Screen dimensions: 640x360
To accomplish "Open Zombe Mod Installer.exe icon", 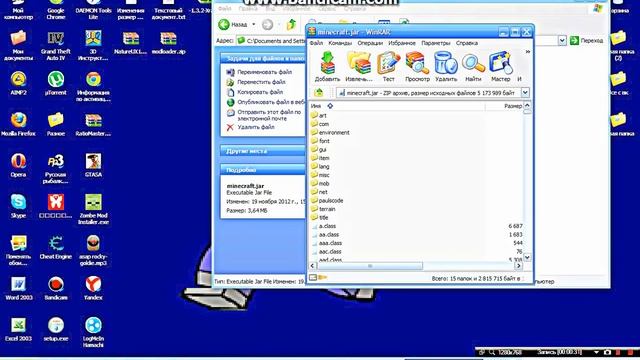I will point(93,209).
